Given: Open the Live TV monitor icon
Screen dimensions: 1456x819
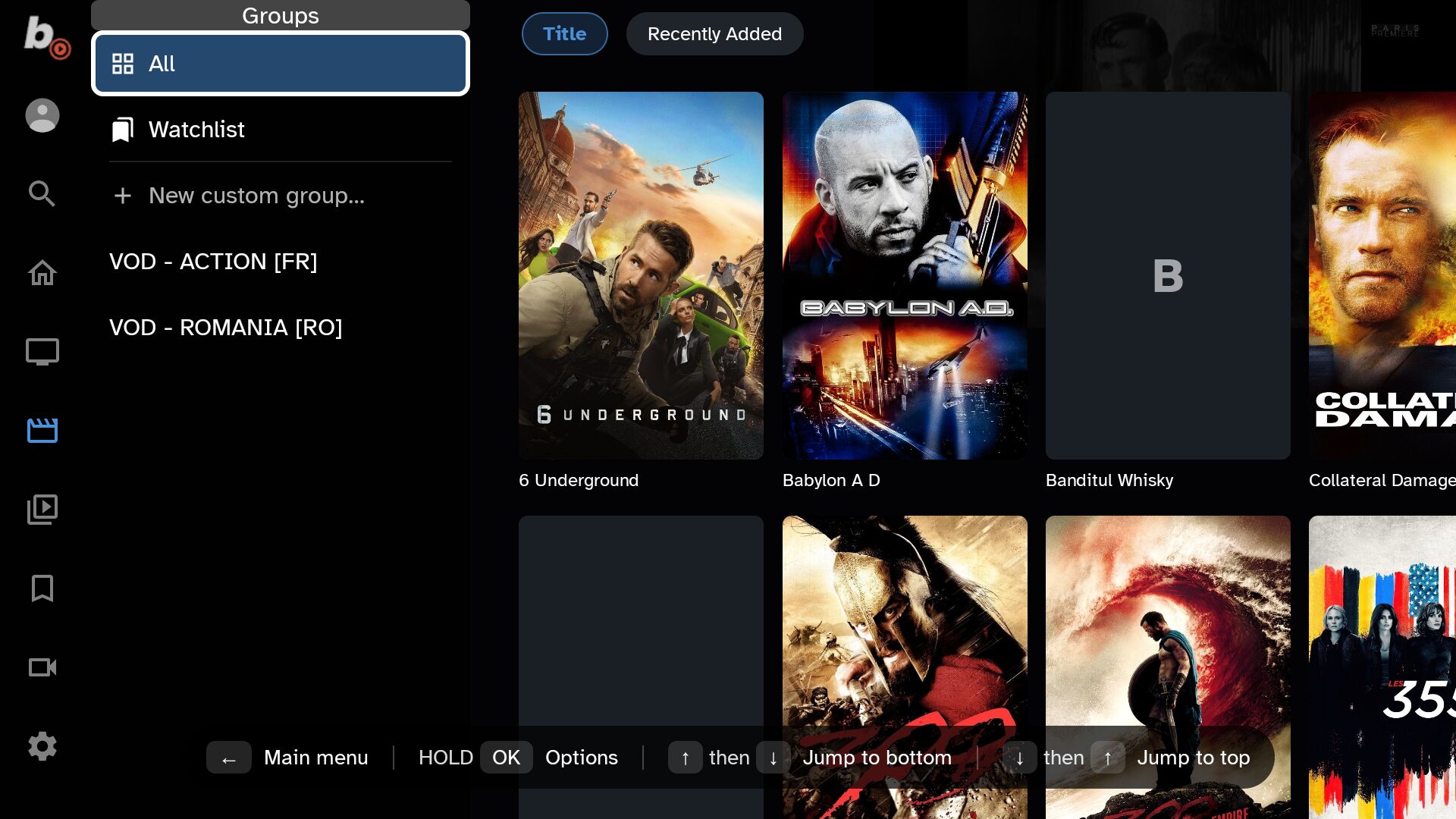Looking at the screenshot, I should [x=42, y=352].
